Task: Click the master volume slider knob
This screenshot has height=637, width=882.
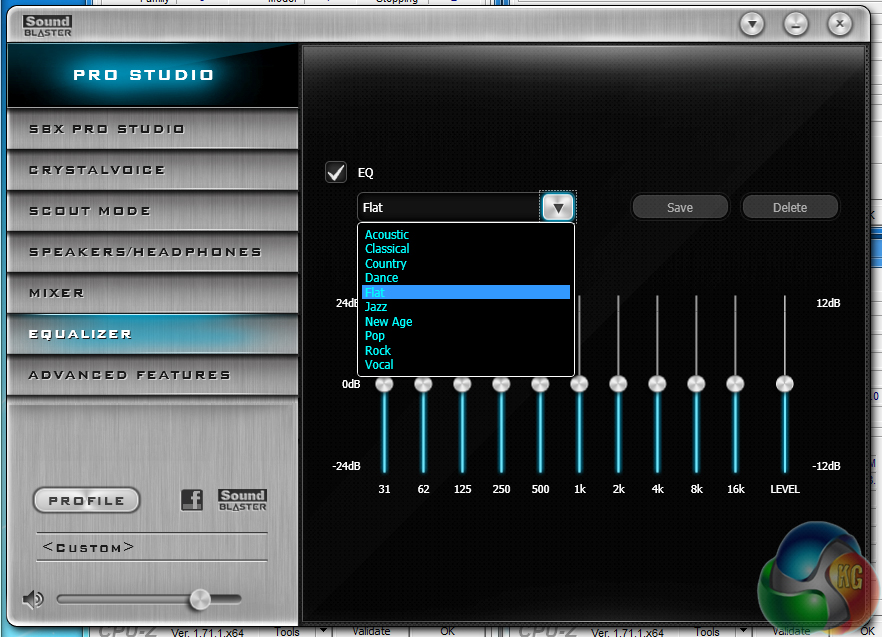Action: coord(200,600)
